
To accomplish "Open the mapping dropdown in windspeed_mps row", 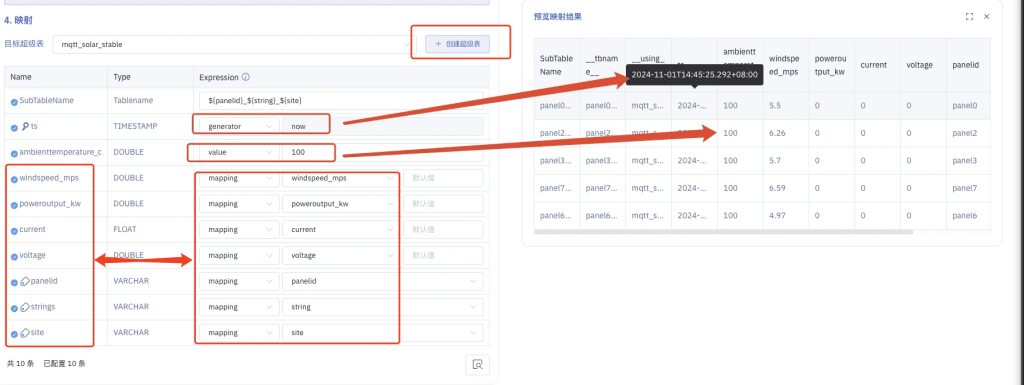I will [x=239, y=178].
